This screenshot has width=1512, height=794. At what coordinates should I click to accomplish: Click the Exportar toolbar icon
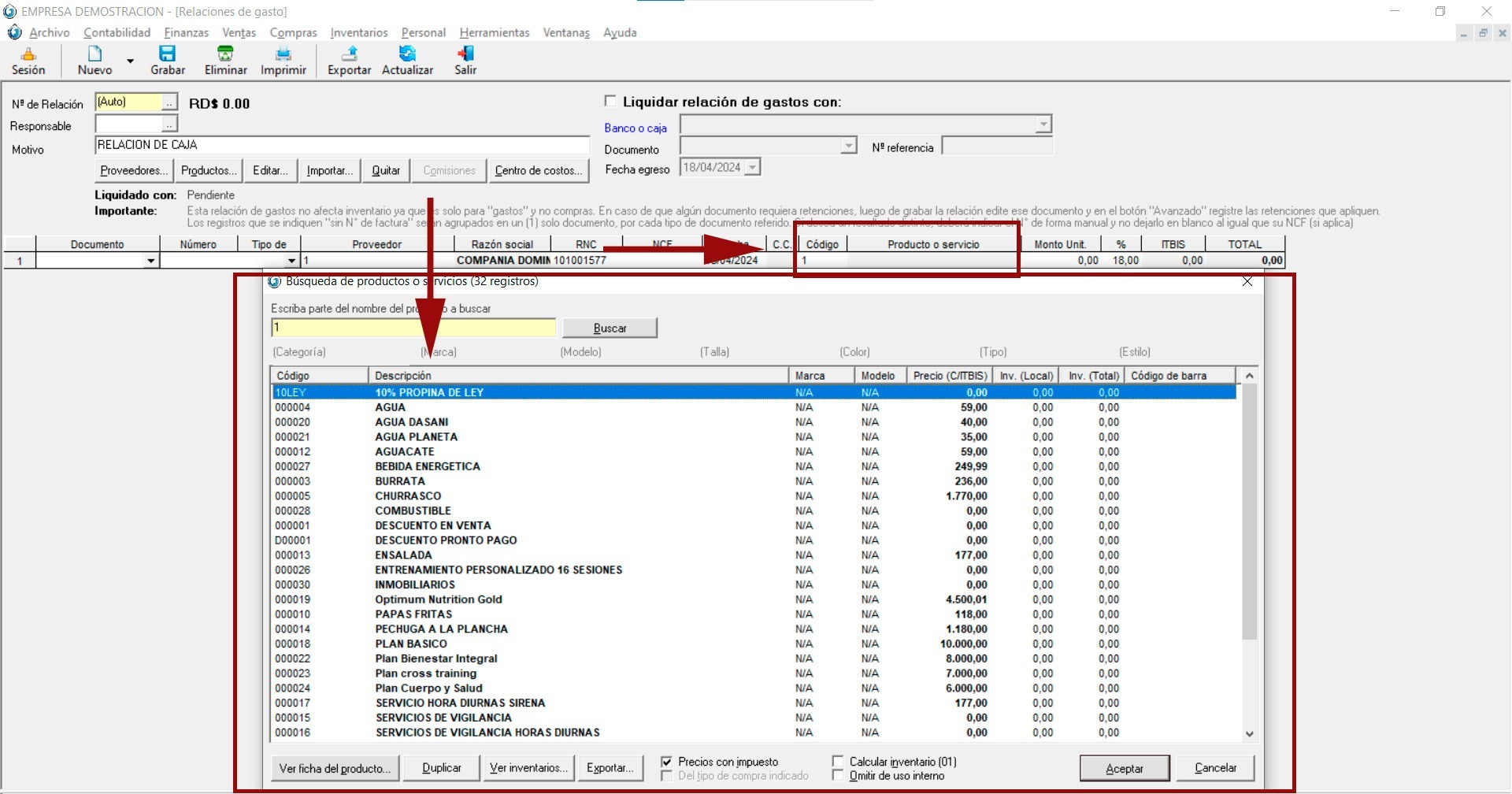[349, 54]
